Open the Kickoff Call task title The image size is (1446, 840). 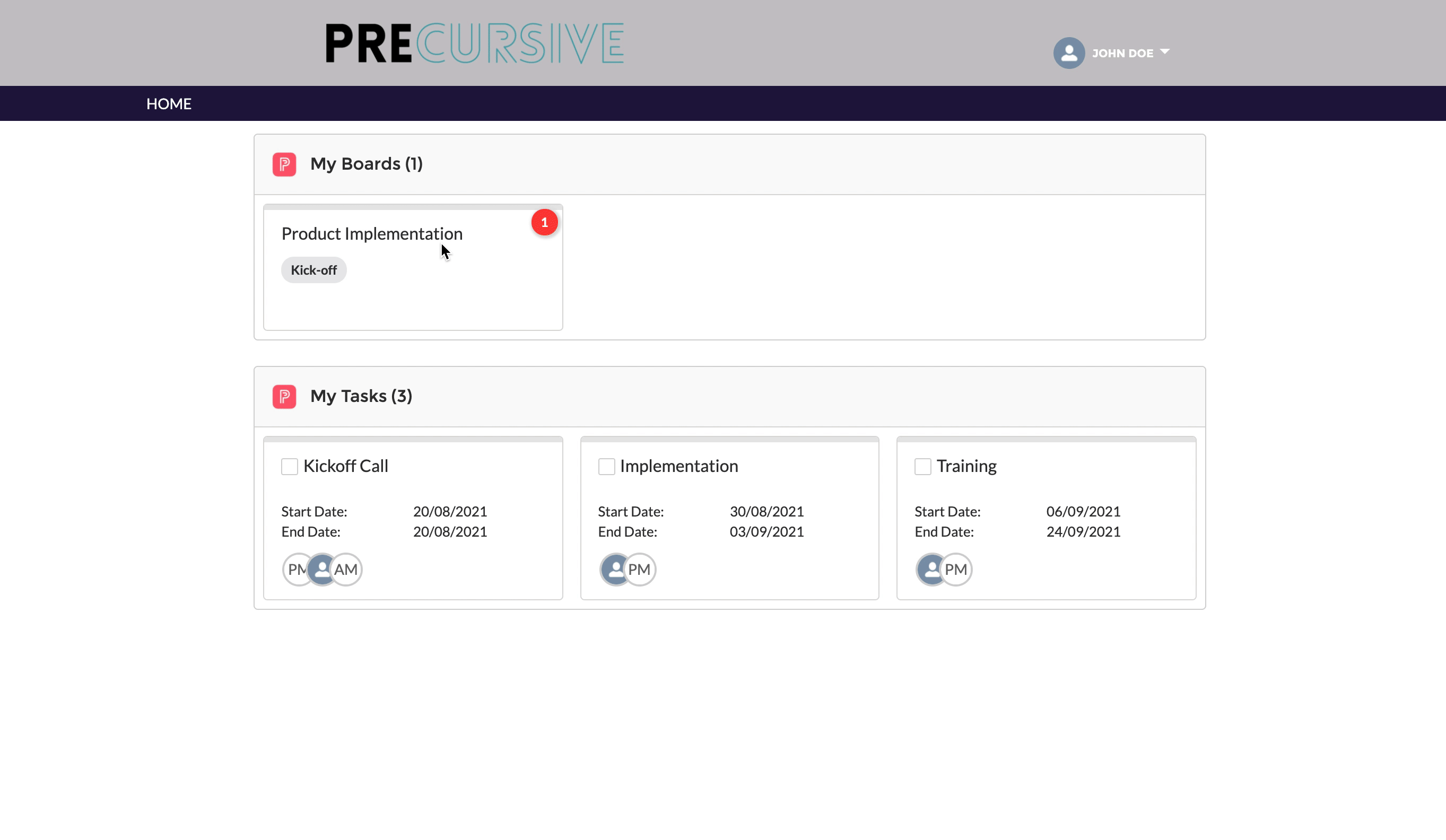(x=345, y=466)
